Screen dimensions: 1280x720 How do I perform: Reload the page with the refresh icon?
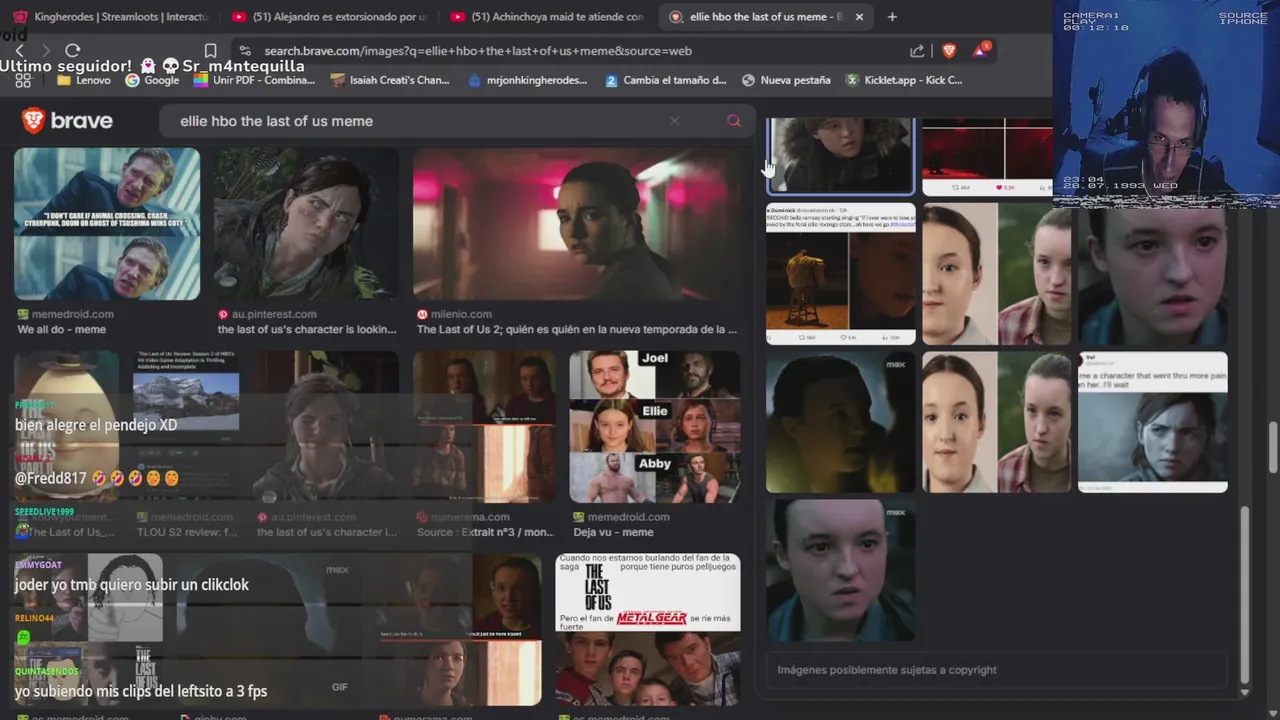tap(72, 50)
